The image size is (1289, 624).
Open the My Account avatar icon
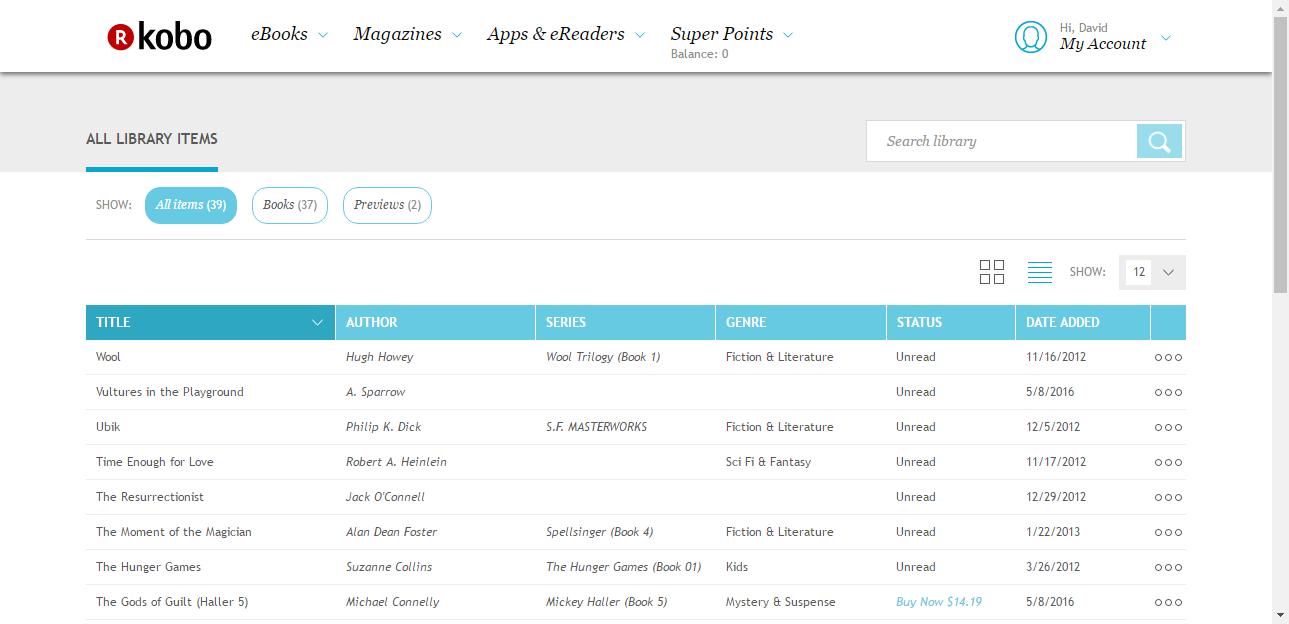[x=1030, y=37]
